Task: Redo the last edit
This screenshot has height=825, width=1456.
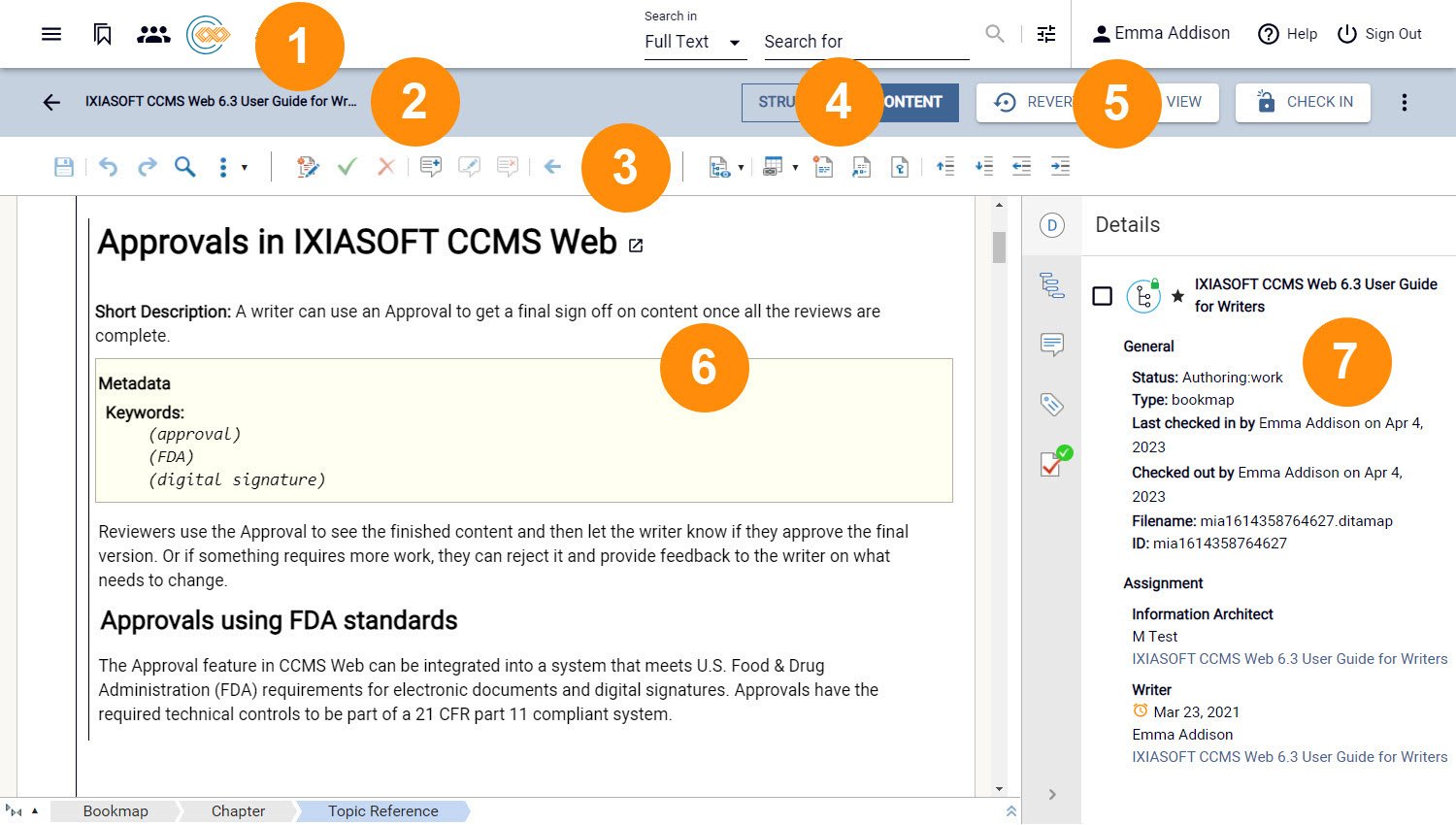Action: pos(147,167)
